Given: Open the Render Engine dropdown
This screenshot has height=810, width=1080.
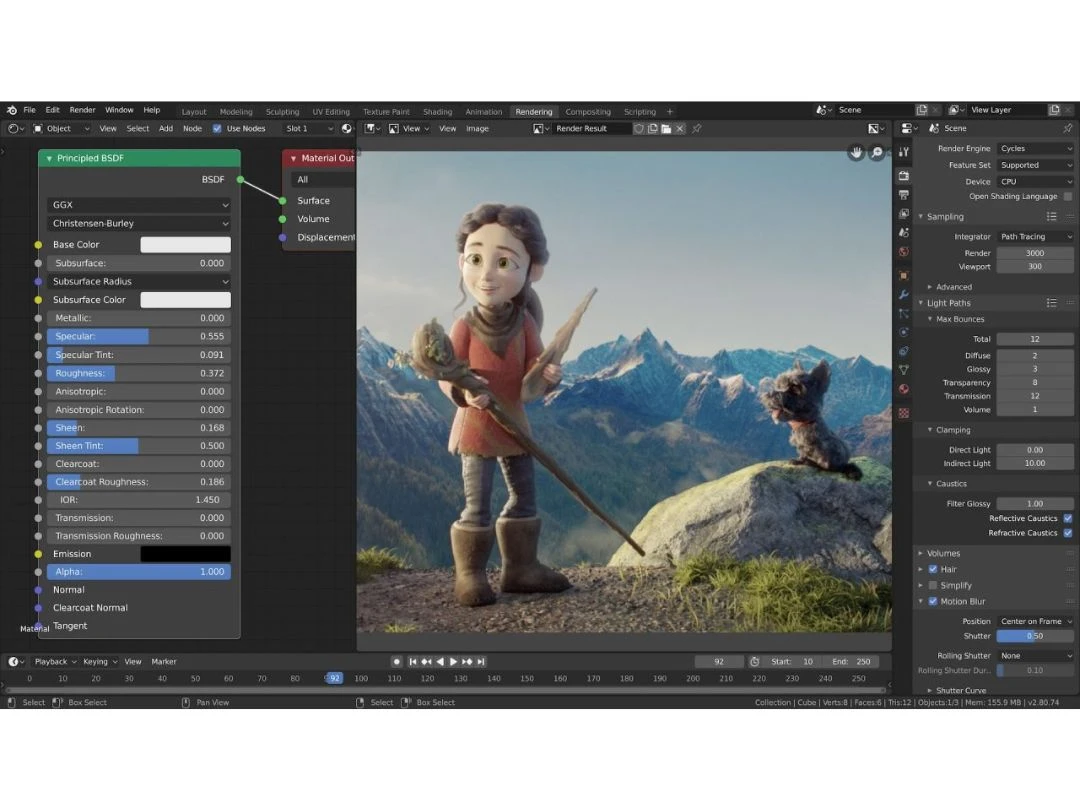Looking at the screenshot, I should point(1035,148).
